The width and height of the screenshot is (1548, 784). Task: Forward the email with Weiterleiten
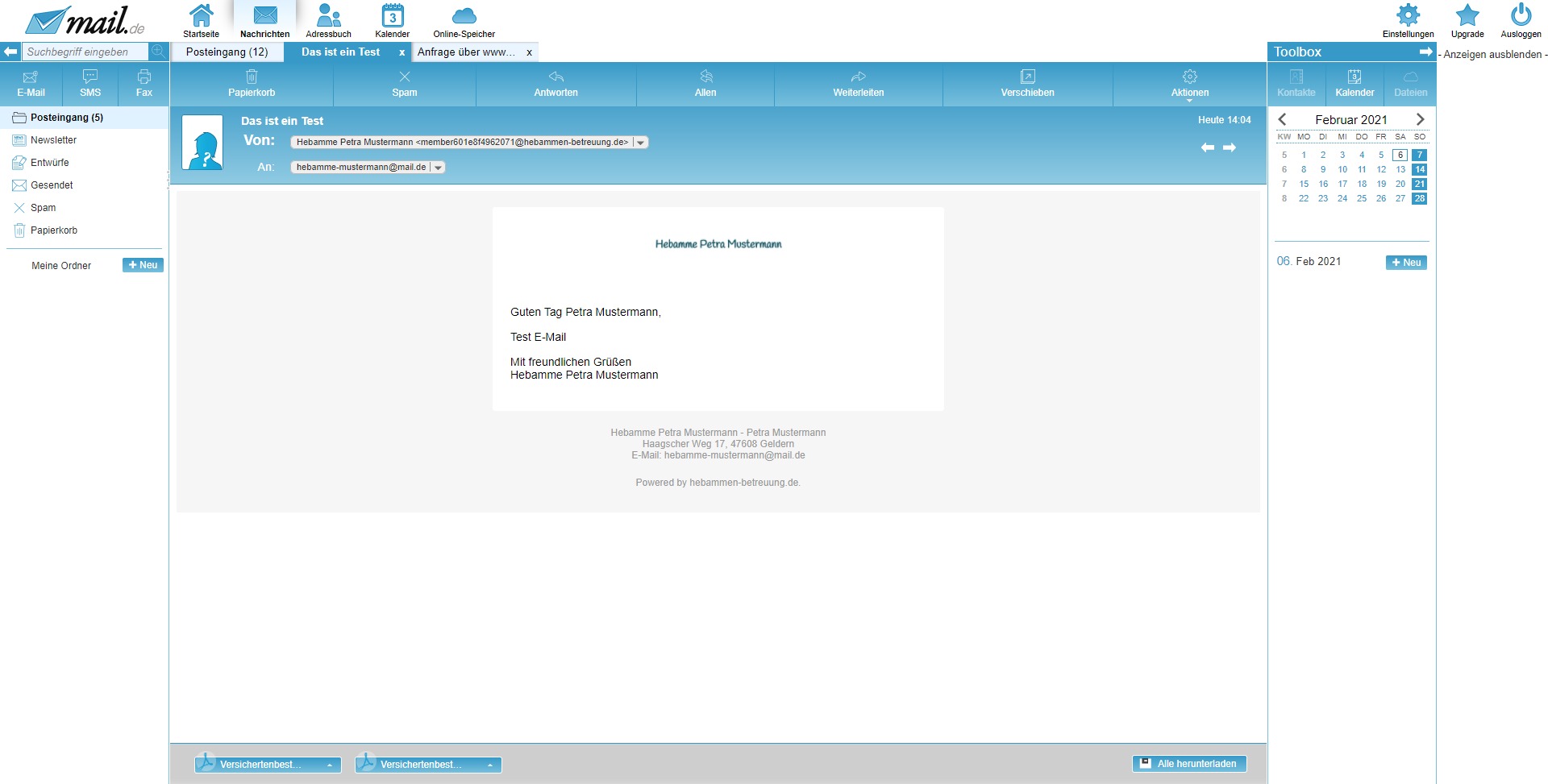coord(858,83)
